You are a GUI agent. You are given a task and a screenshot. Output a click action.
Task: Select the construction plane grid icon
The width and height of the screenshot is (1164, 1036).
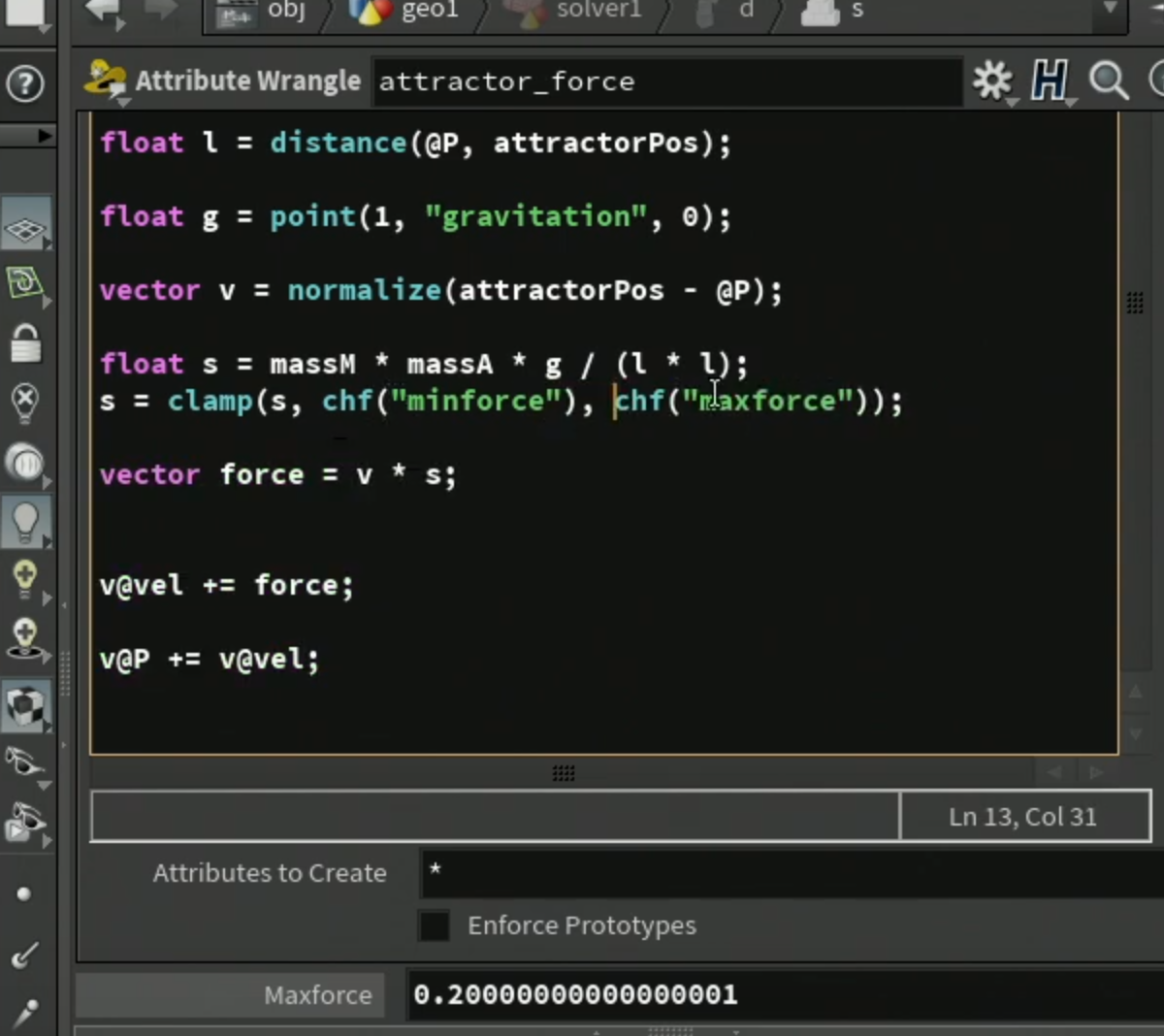point(25,229)
